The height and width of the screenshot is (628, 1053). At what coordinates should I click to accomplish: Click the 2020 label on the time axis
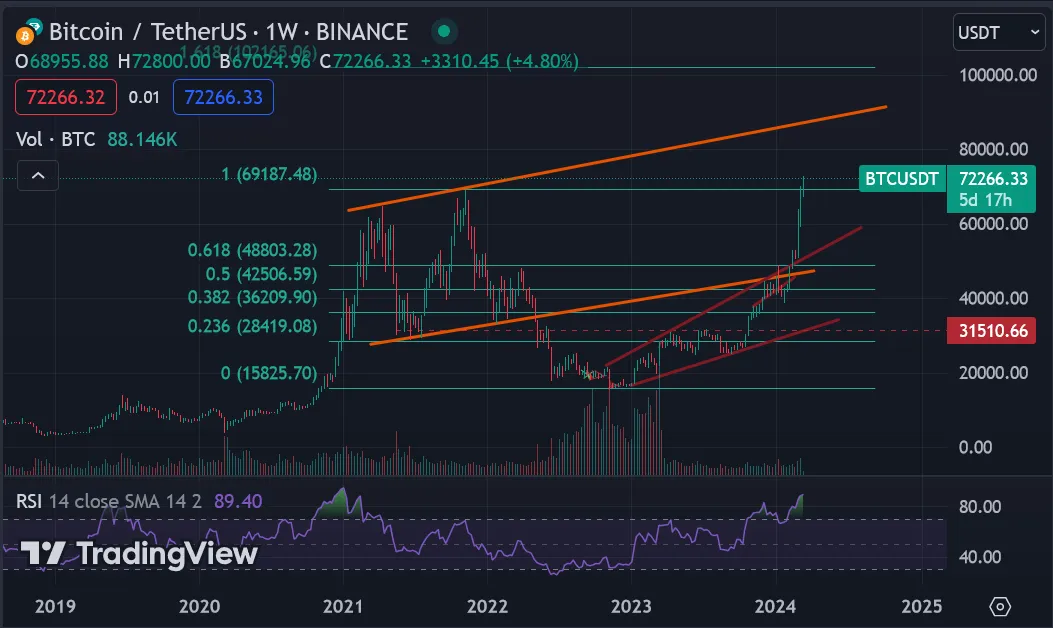point(199,607)
